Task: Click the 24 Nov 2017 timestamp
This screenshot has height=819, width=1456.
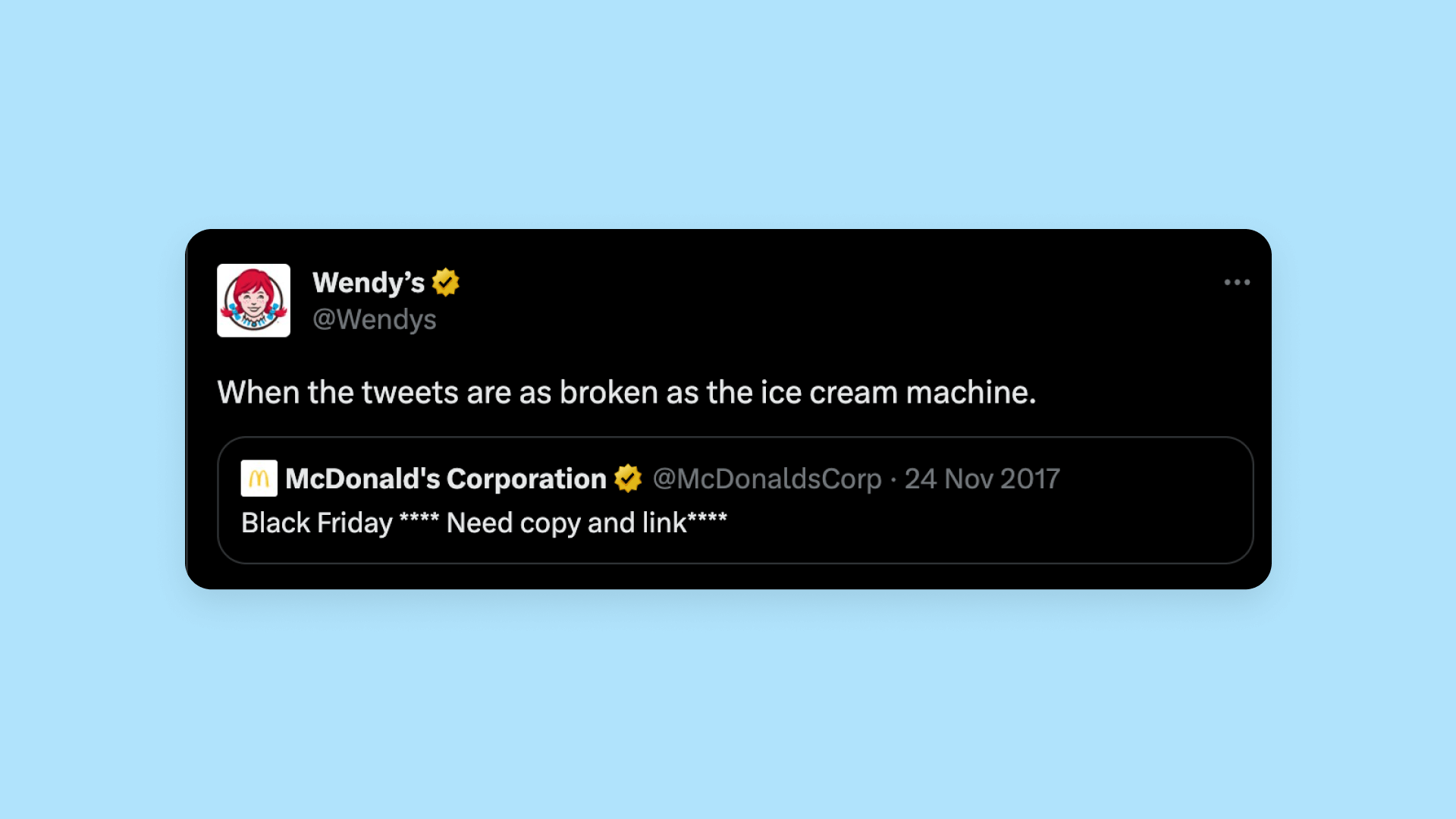Action: click(x=982, y=479)
